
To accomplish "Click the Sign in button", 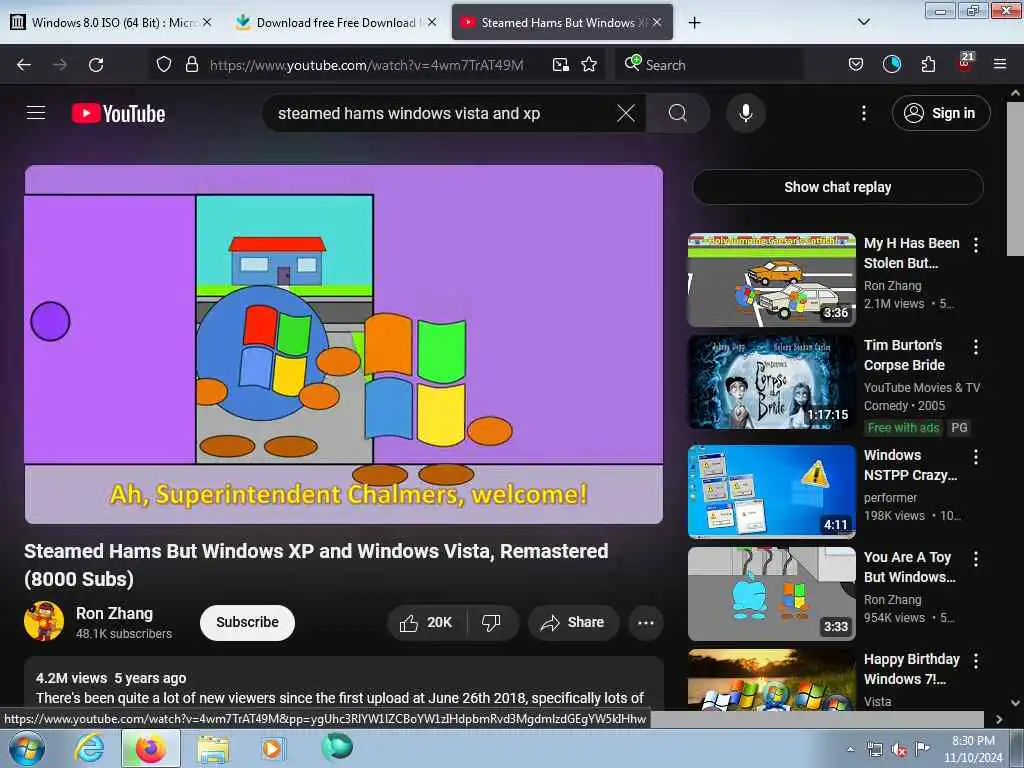I will 940,113.
